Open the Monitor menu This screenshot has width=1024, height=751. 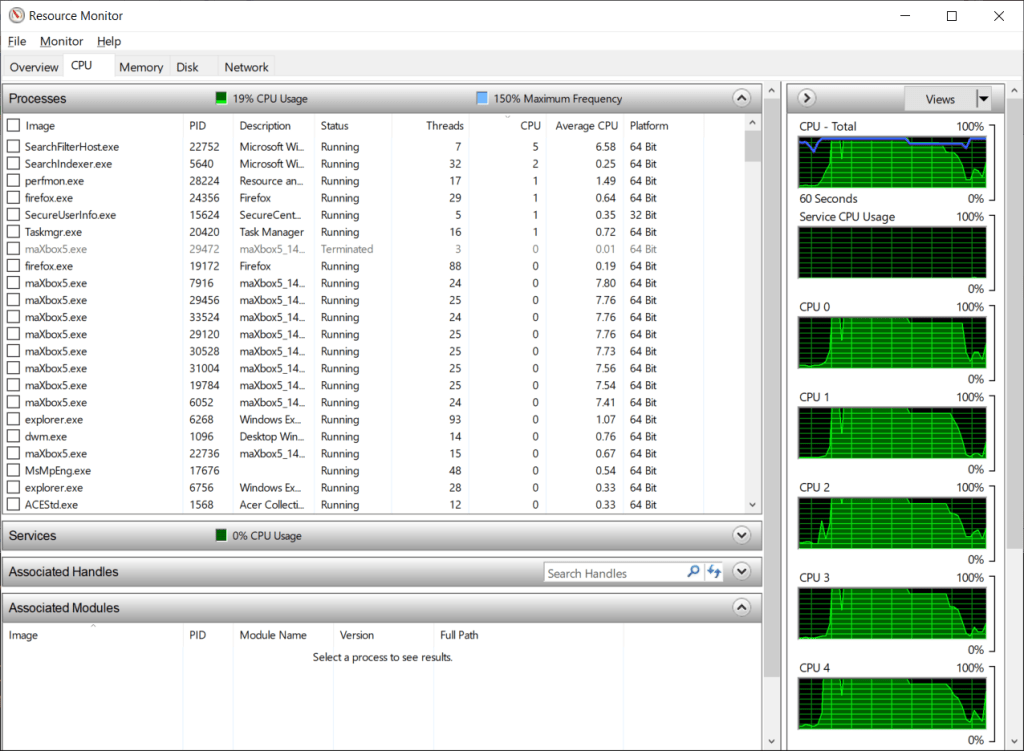tap(61, 41)
